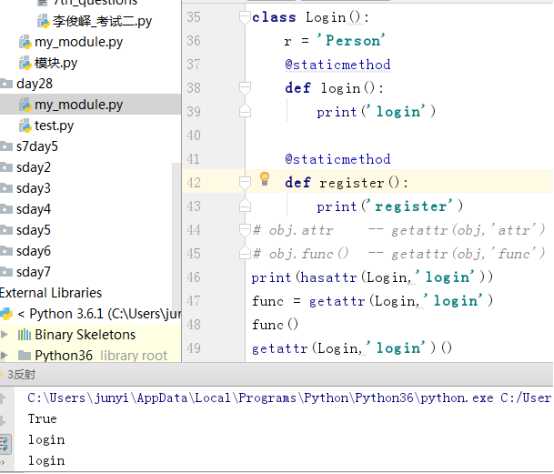
Task: Open my_module.py above 模块.py
Action: 78,42
